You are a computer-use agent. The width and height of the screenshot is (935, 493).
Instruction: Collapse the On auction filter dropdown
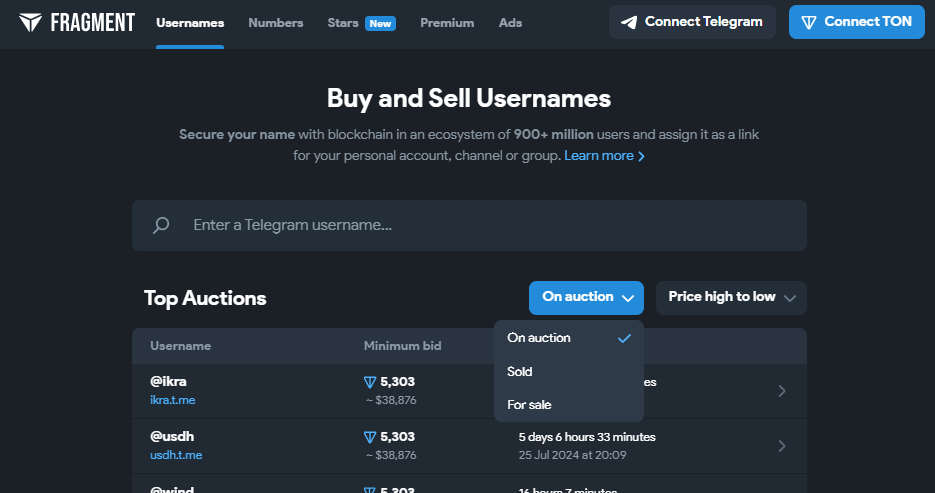coord(586,297)
